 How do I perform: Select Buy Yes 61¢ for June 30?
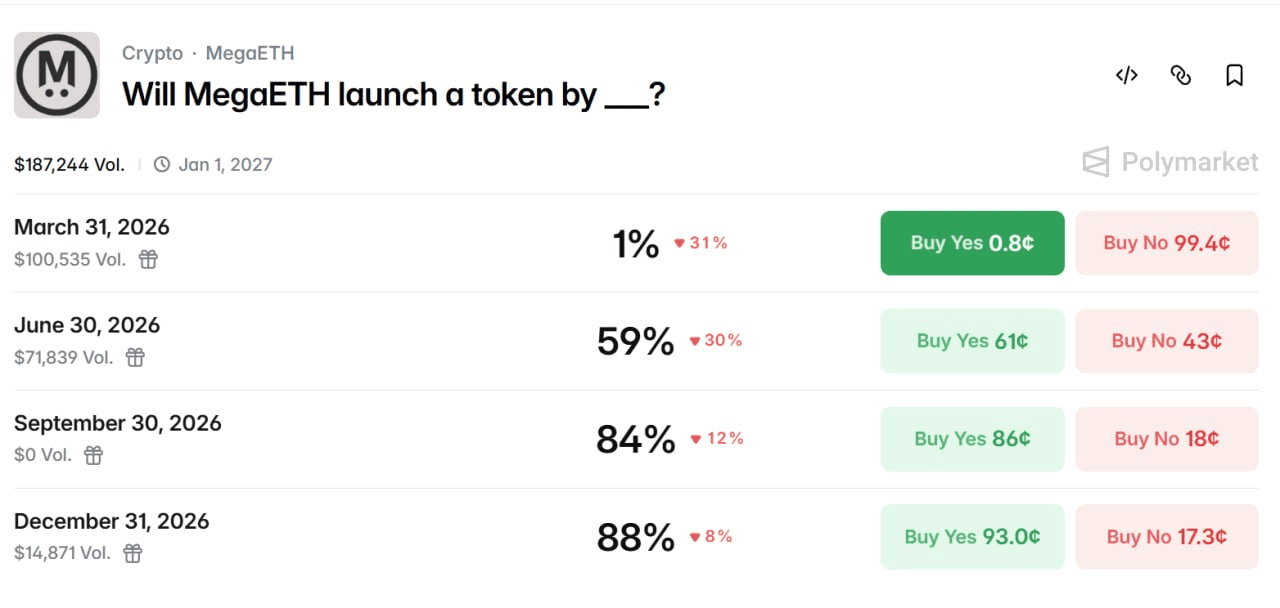(x=972, y=341)
